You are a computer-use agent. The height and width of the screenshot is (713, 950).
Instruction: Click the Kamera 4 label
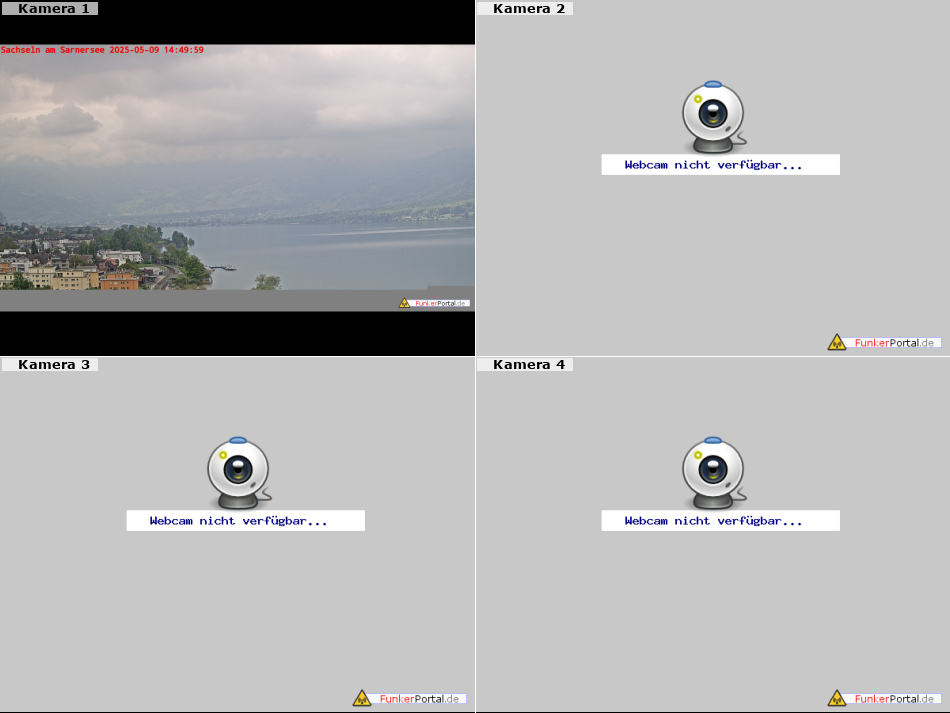point(525,365)
